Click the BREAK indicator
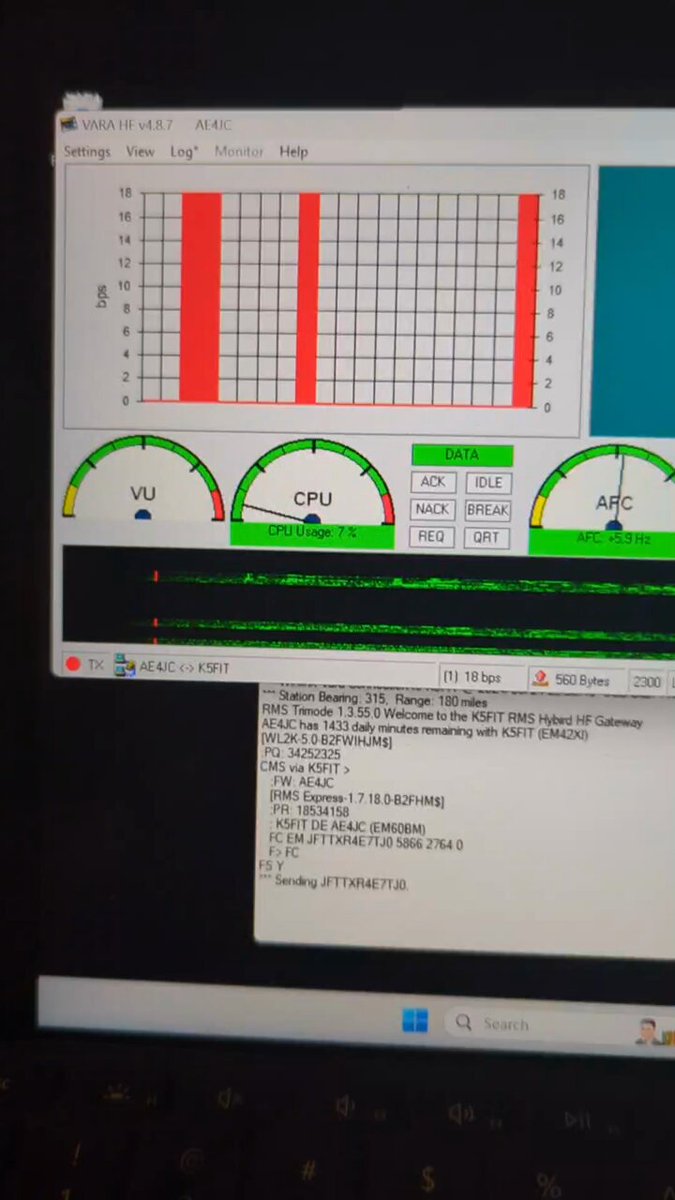Screen dimensions: 675x1200 488,510
